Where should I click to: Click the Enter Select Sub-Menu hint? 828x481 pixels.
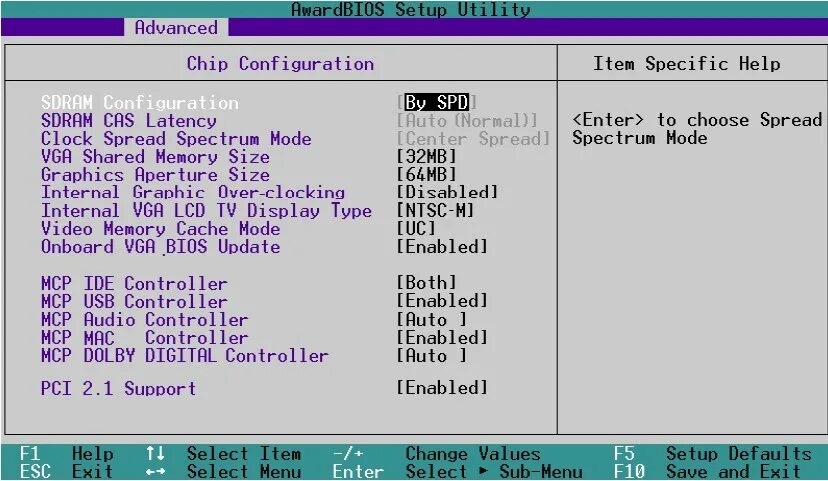(457, 471)
